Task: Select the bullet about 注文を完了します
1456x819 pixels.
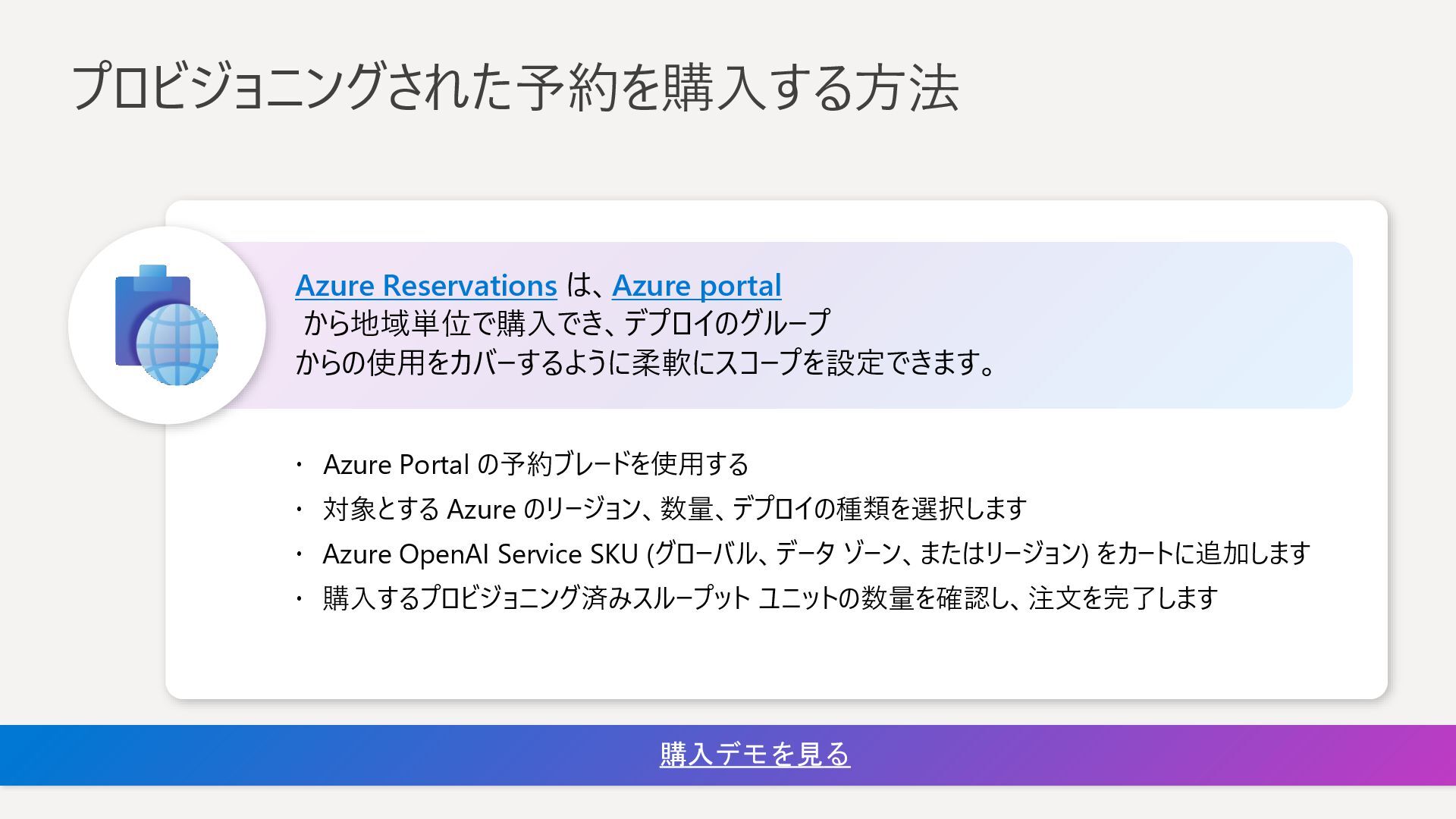Action: pyautogui.click(x=769, y=598)
